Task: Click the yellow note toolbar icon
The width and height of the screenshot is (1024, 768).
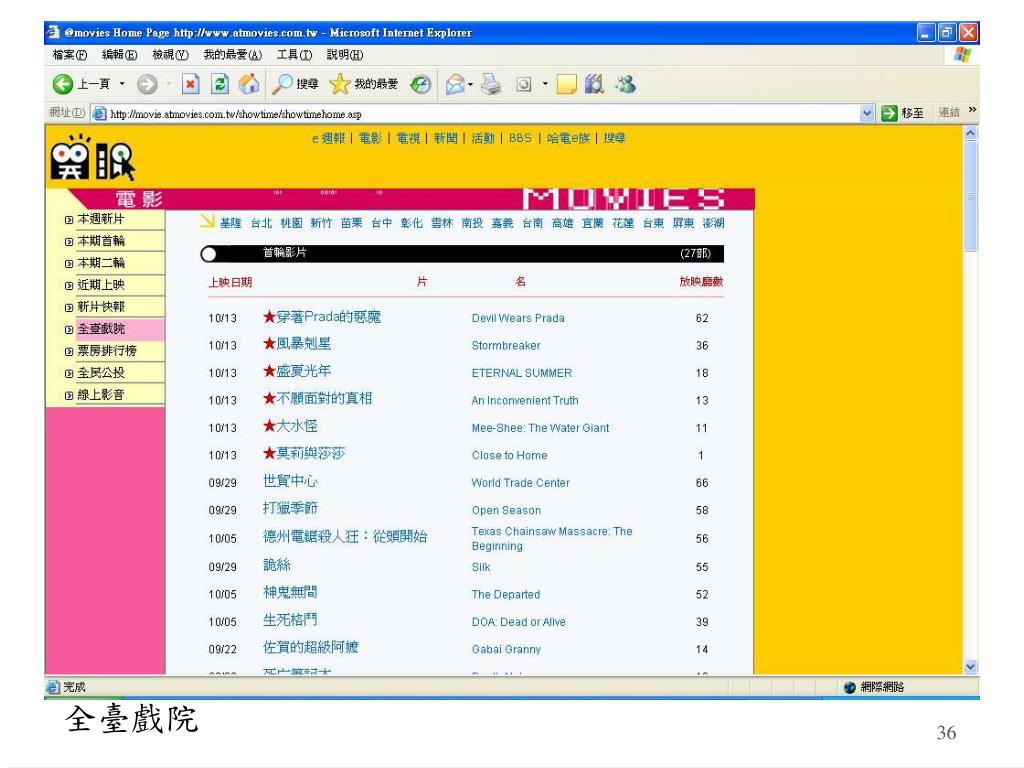Action: tap(566, 84)
